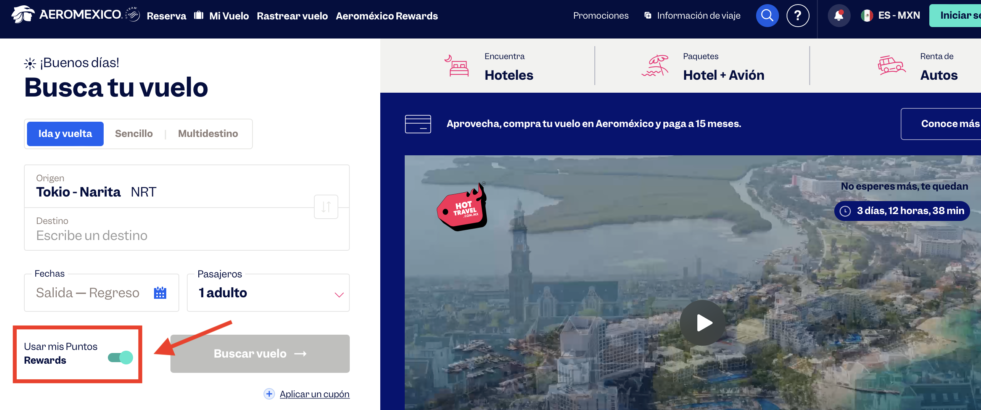Play the promotional video
The height and width of the screenshot is (410, 981).
(703, 322)
